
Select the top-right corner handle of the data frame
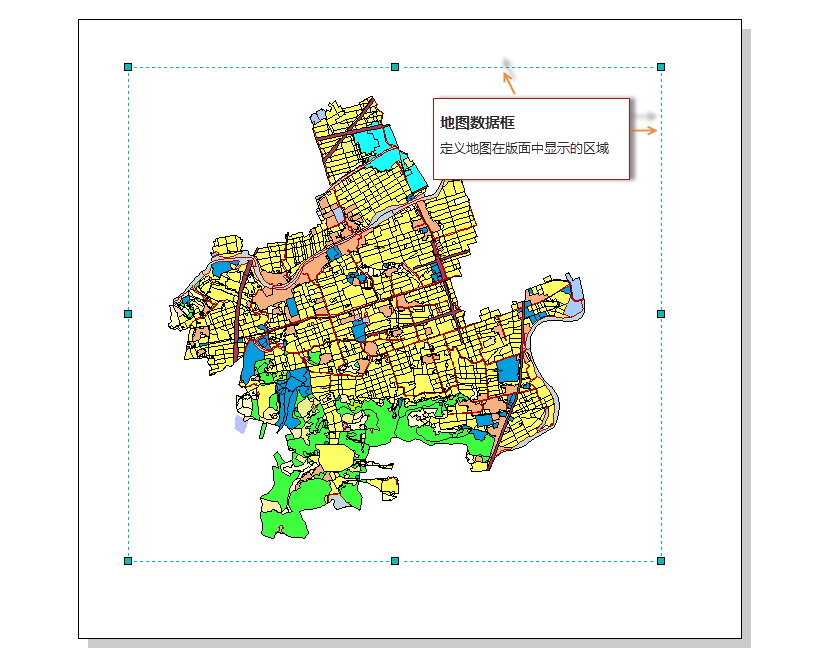tap(661, 67)
